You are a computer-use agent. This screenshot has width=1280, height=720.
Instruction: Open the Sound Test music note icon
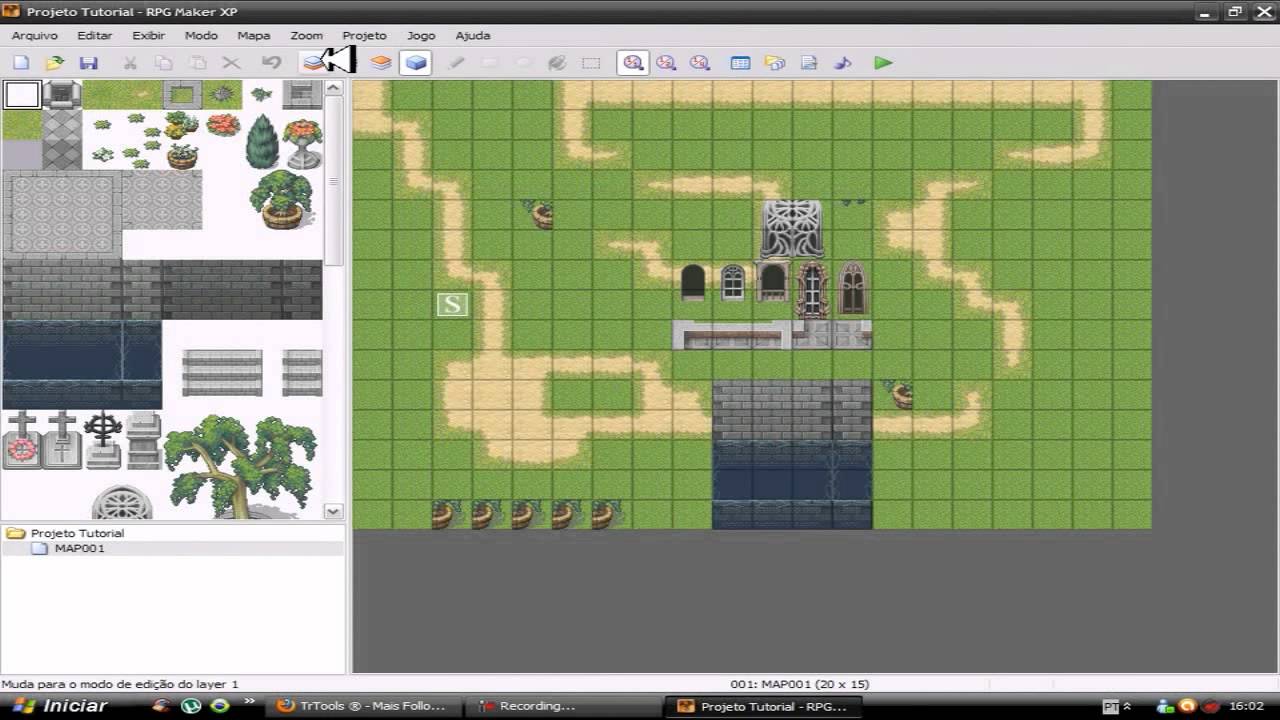click(843, 63)
